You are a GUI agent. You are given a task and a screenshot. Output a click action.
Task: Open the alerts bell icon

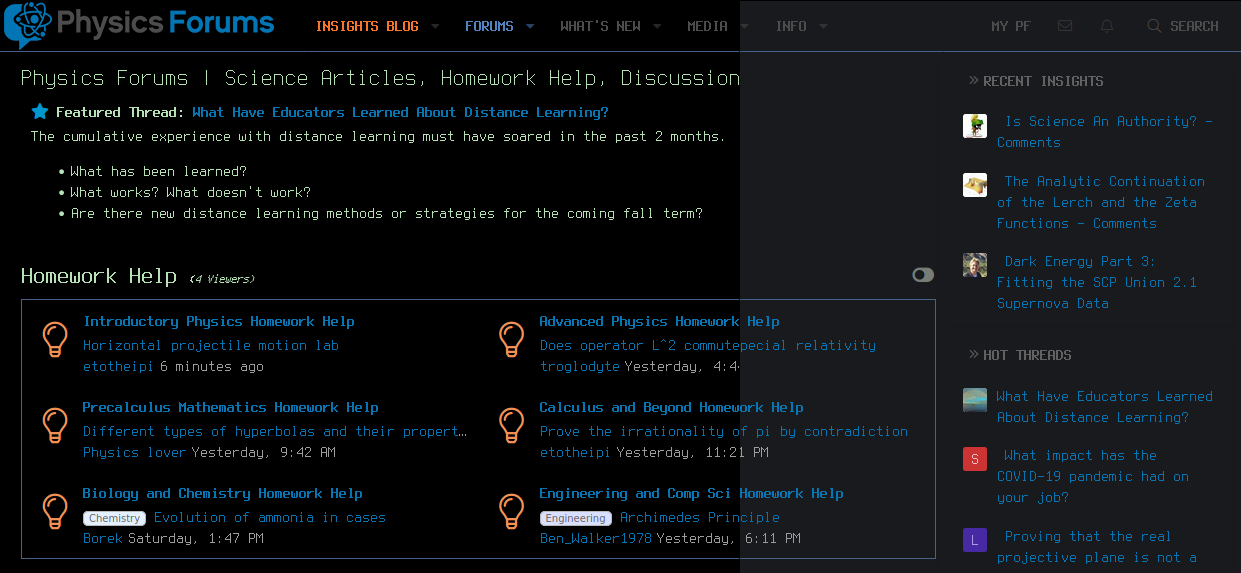tap(1107, 26)
